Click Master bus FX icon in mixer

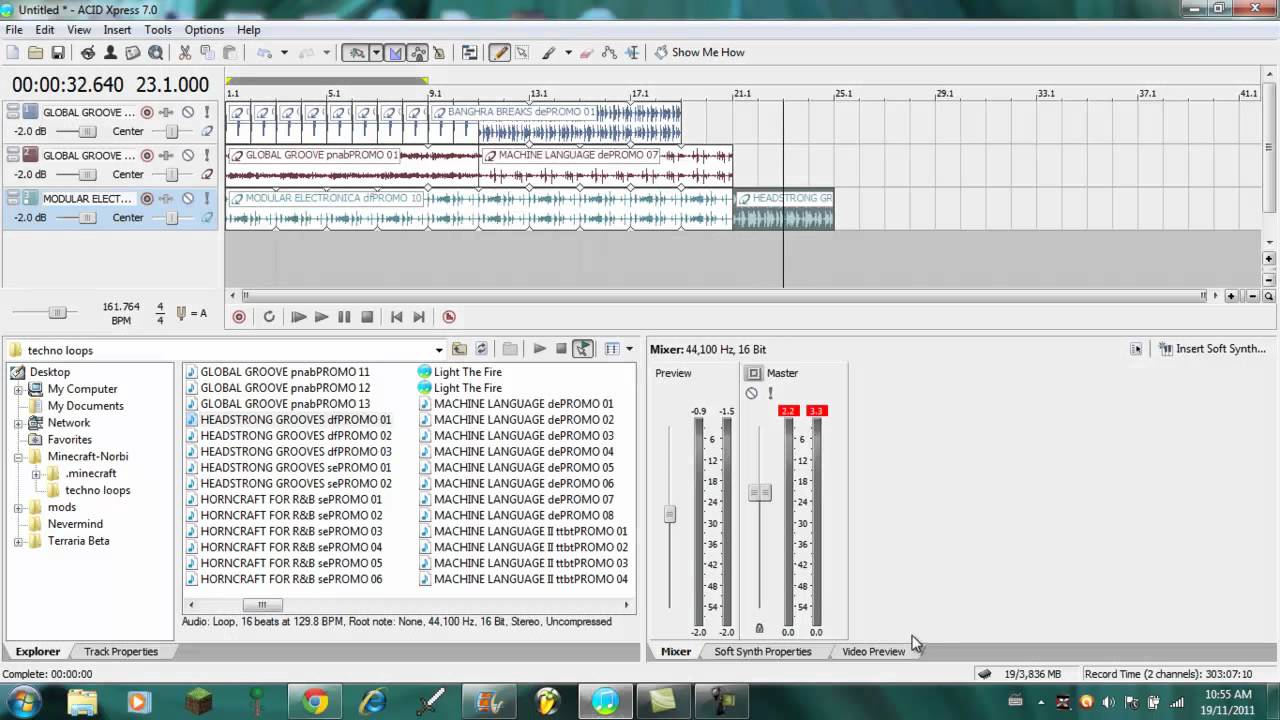(x=754, y=373)
